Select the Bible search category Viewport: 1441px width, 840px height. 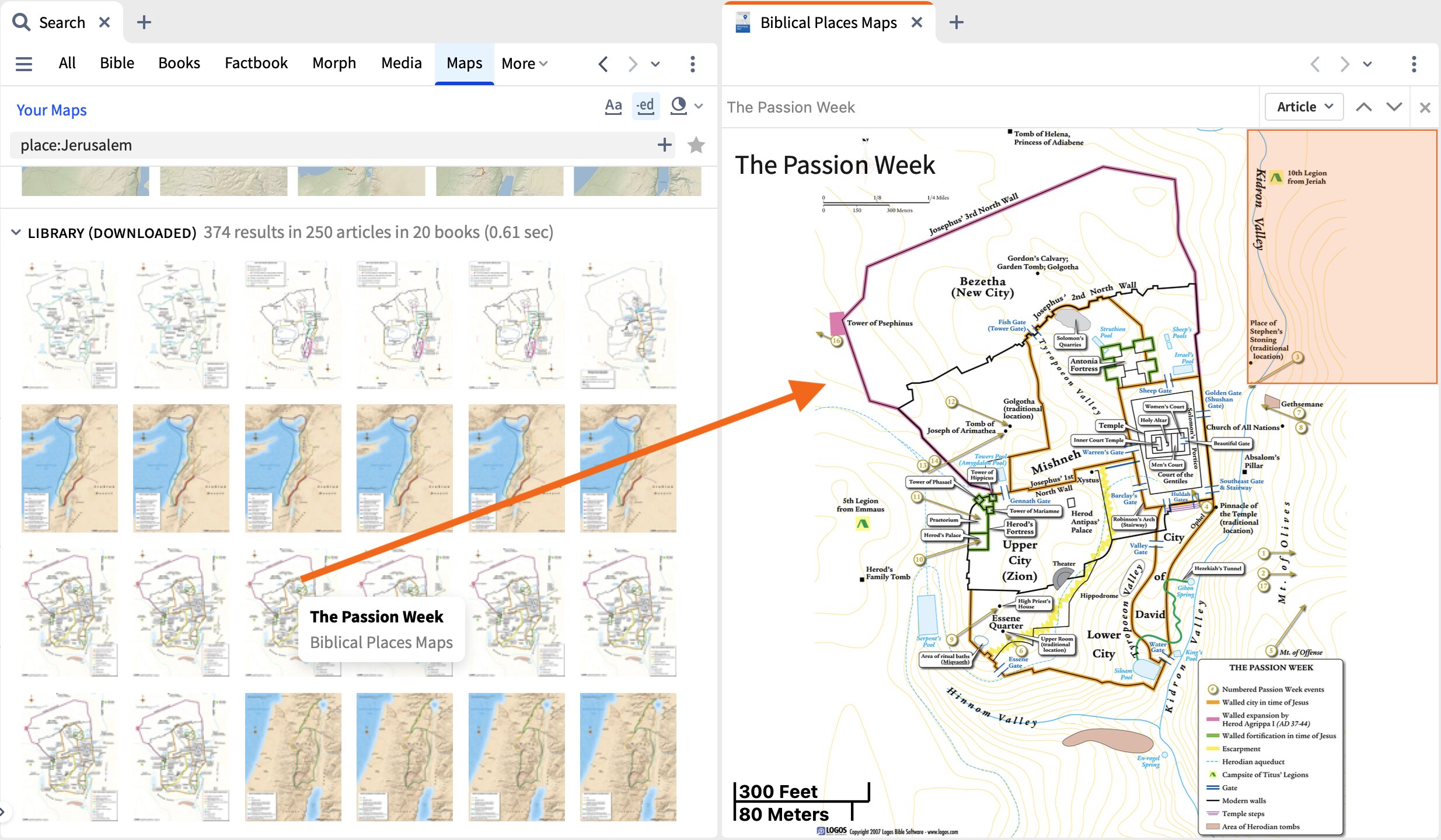[x=117, y=63]
